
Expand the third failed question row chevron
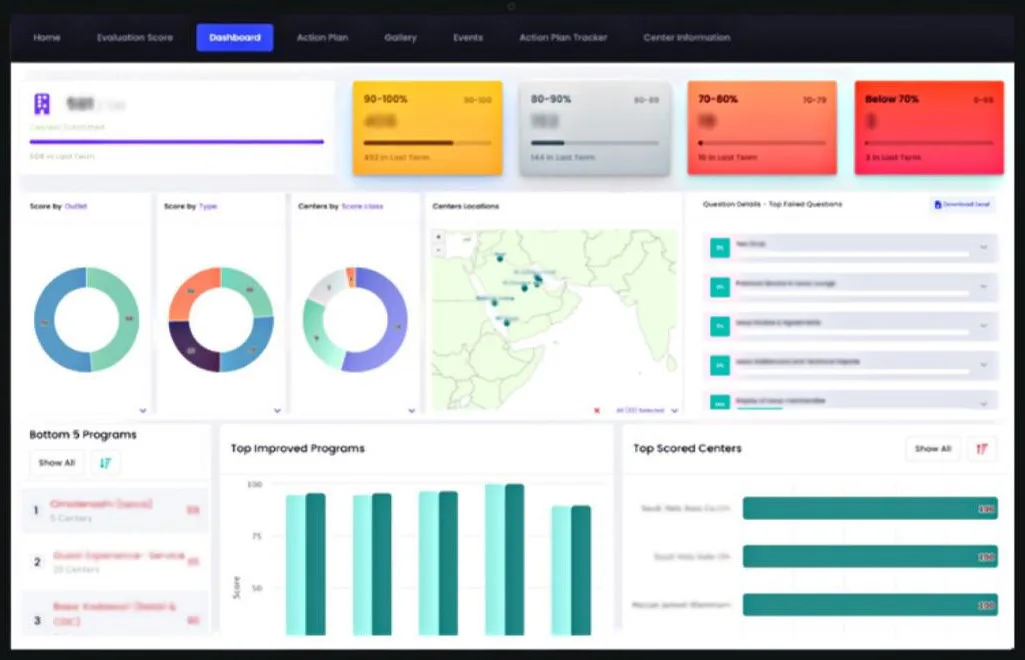[x=983, y=325]
